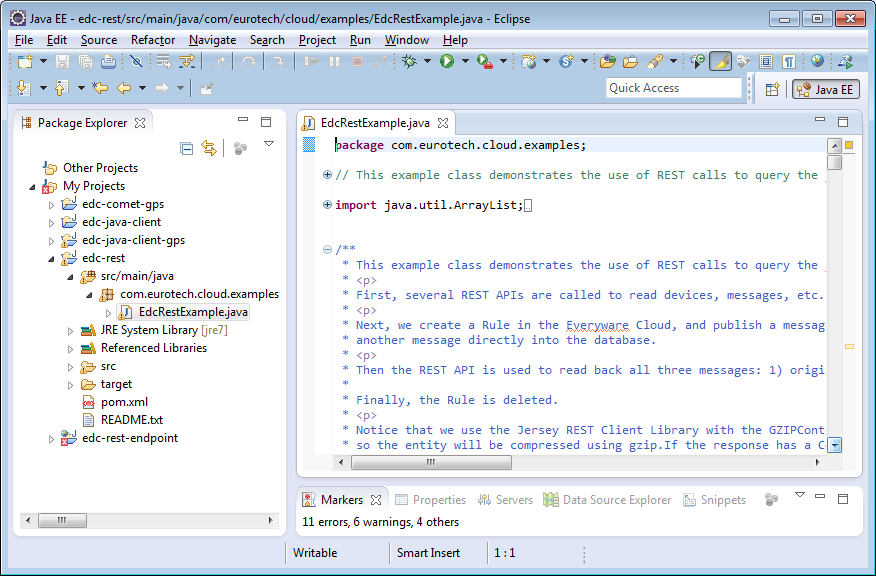This screenshot has width=876, height=576.
Task: Collapse all projects in Package Explorer
Action: 186,148
